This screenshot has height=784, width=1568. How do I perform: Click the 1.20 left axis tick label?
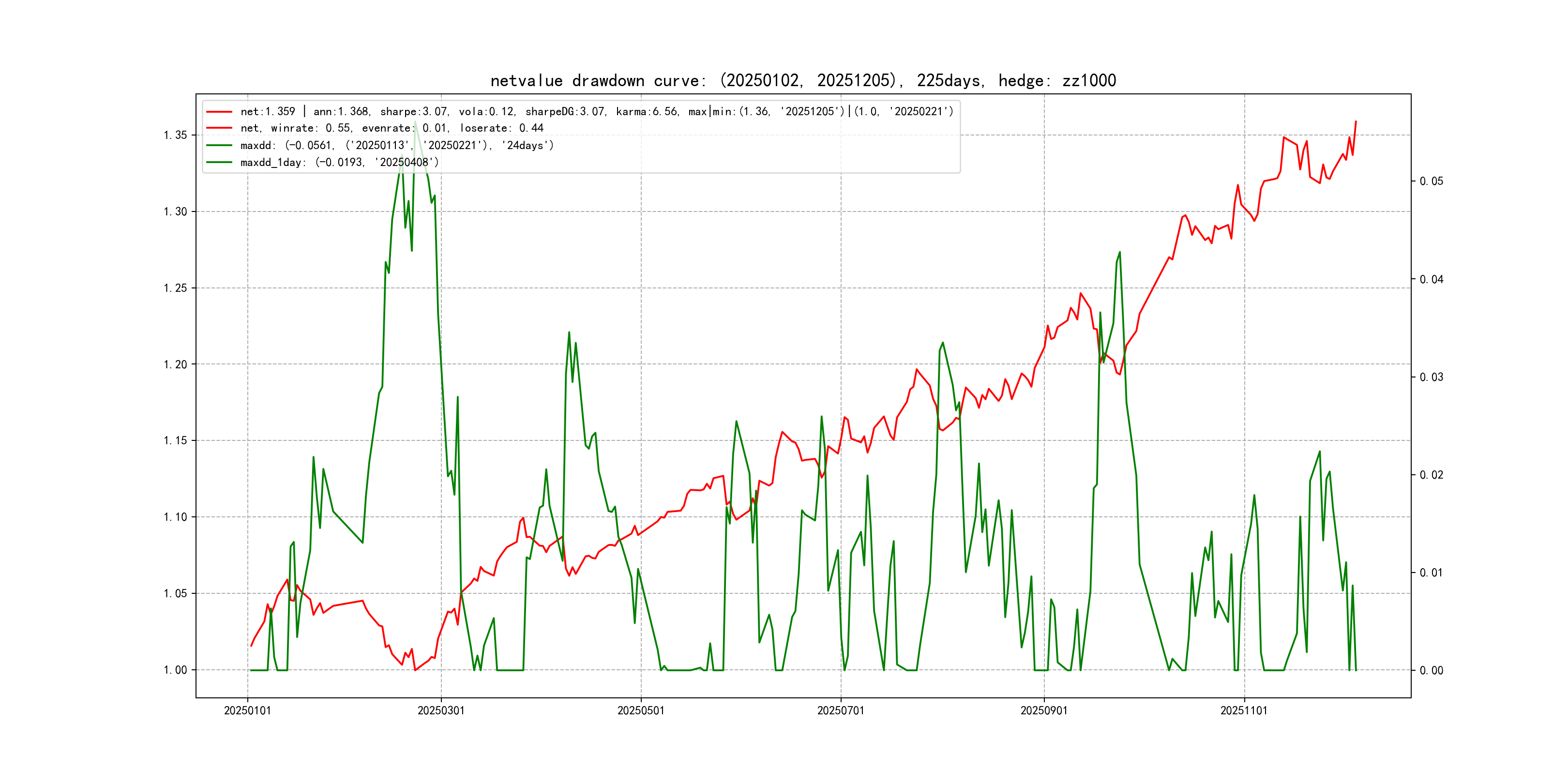point(175,364)
